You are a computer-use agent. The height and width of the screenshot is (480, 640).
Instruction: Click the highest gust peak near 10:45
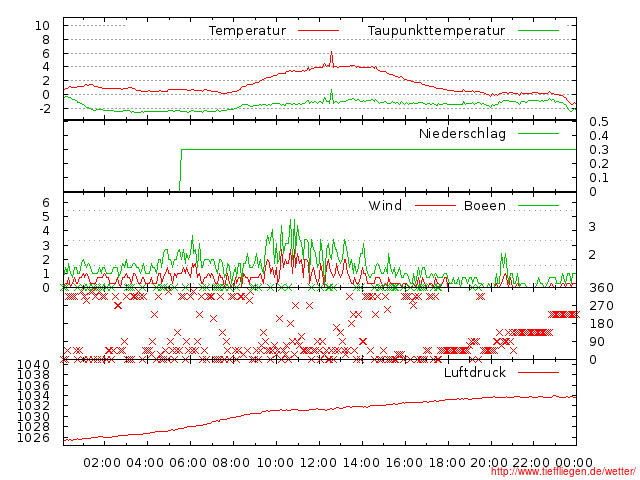tap(292, 220)
